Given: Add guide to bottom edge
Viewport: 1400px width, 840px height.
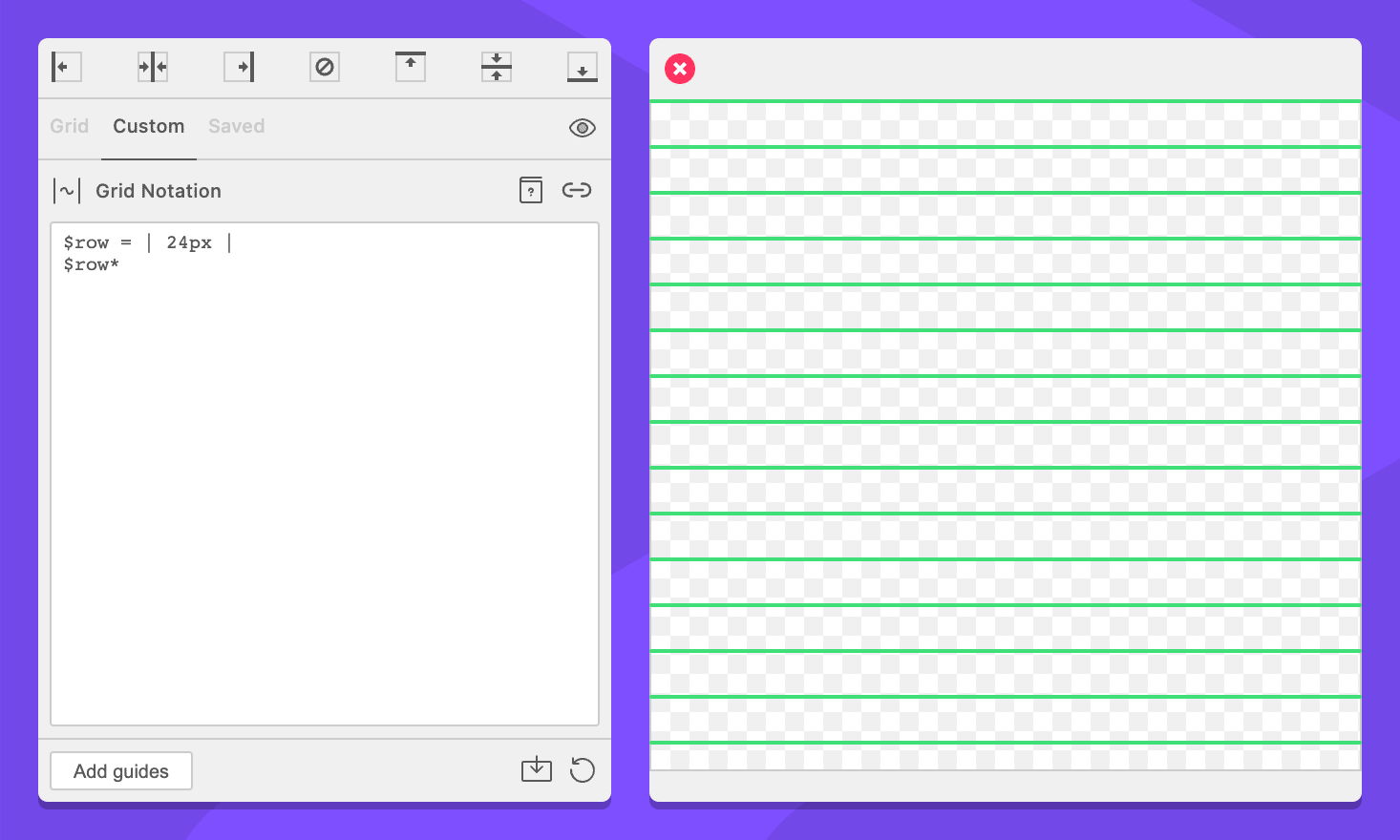Looking at the screenshot, I should pos(582,67).
